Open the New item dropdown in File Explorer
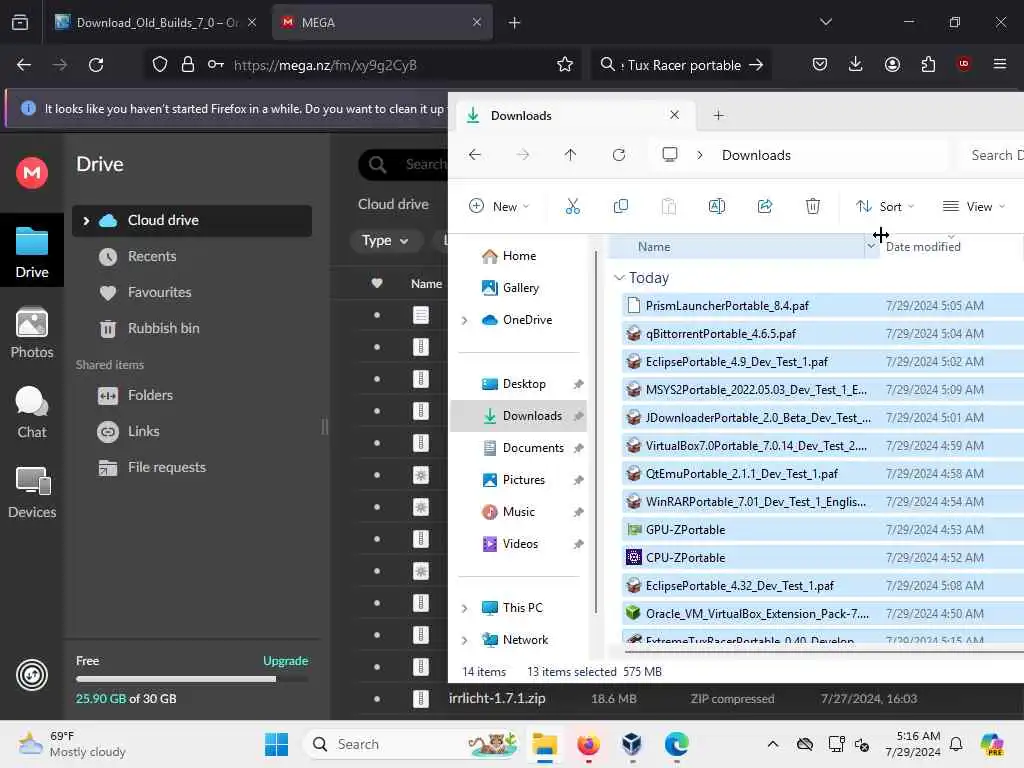Image resolution: width=1024 pixels, height=768 pixels. (x=500, y=206)
